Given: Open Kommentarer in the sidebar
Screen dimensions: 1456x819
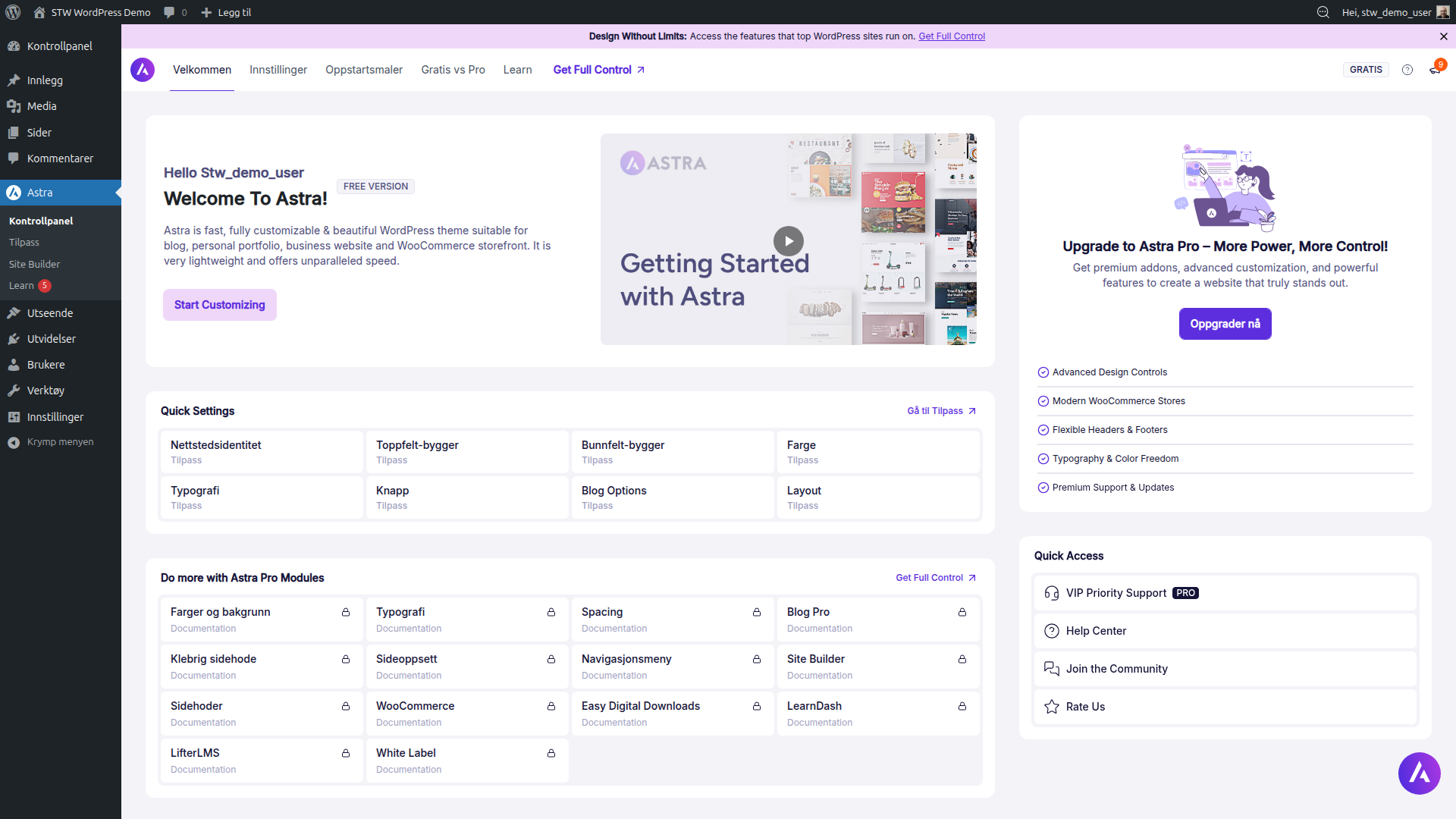Looking at the screenshot, I should point(61,158).
